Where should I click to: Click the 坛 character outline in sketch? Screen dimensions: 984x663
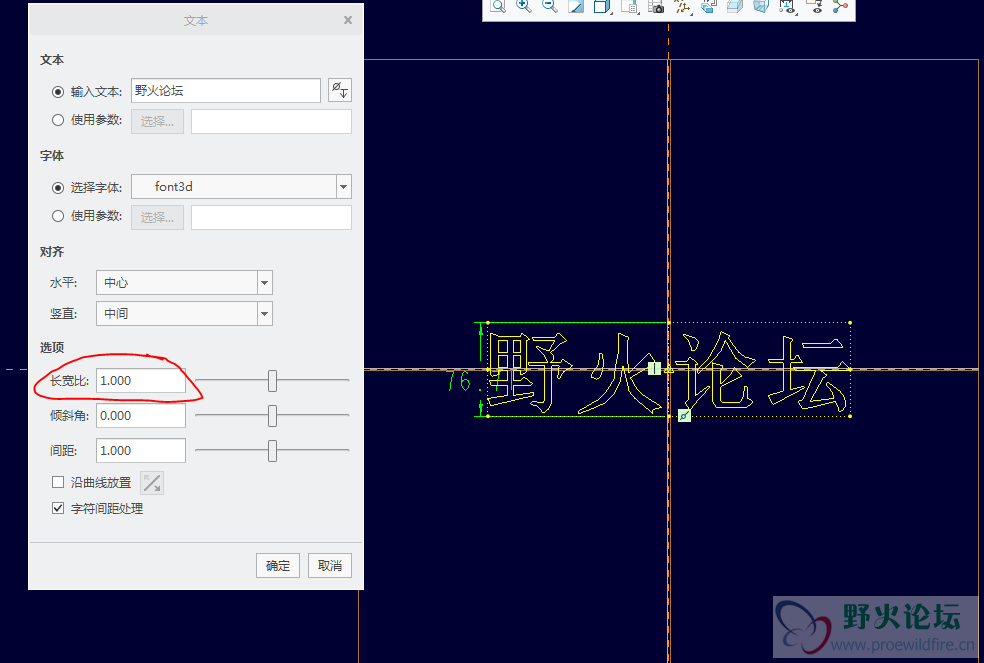pyautogui.click(x=808, y=372)
